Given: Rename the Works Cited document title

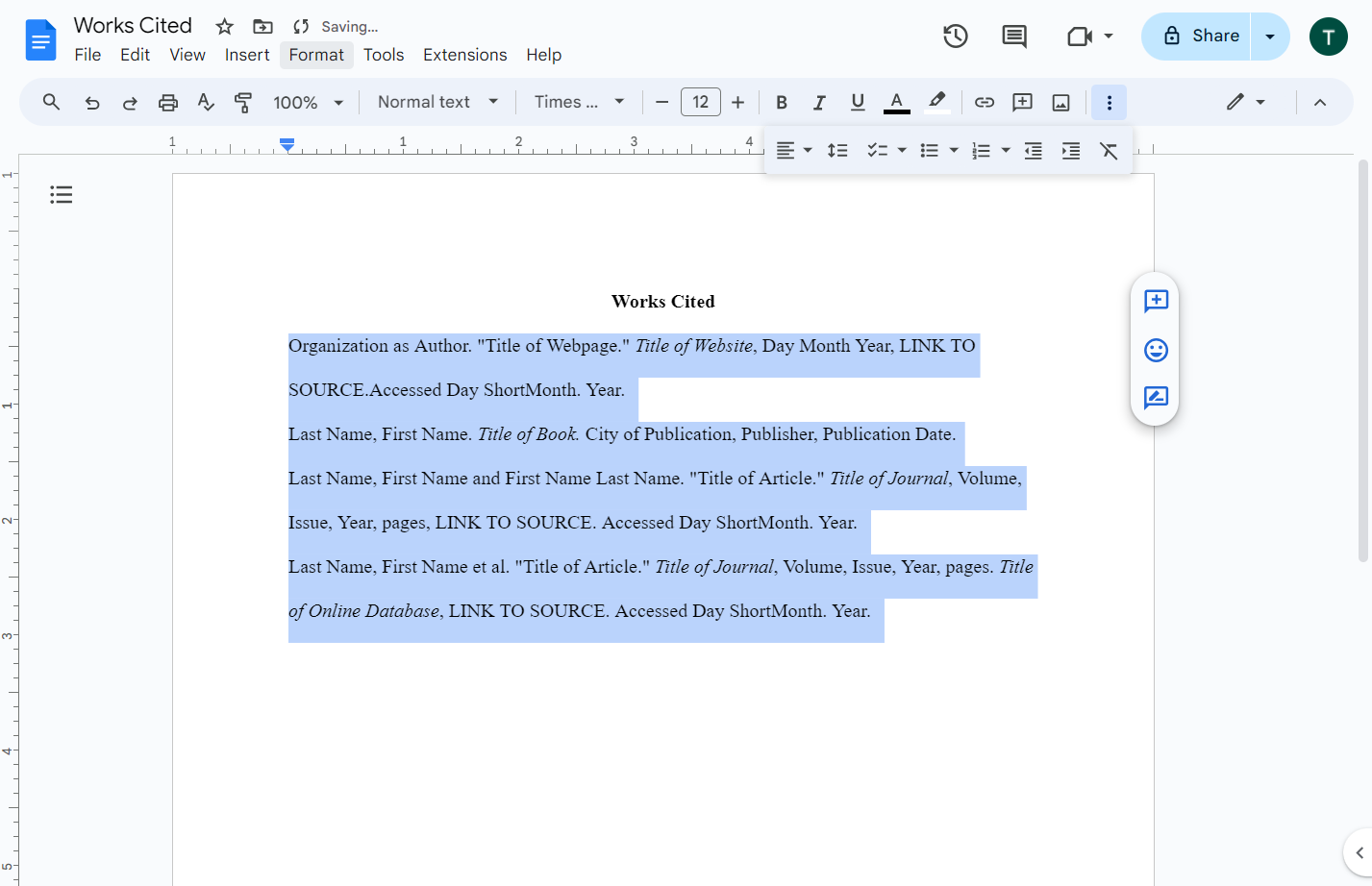Looking at the screenshot, I should [133, 26].
